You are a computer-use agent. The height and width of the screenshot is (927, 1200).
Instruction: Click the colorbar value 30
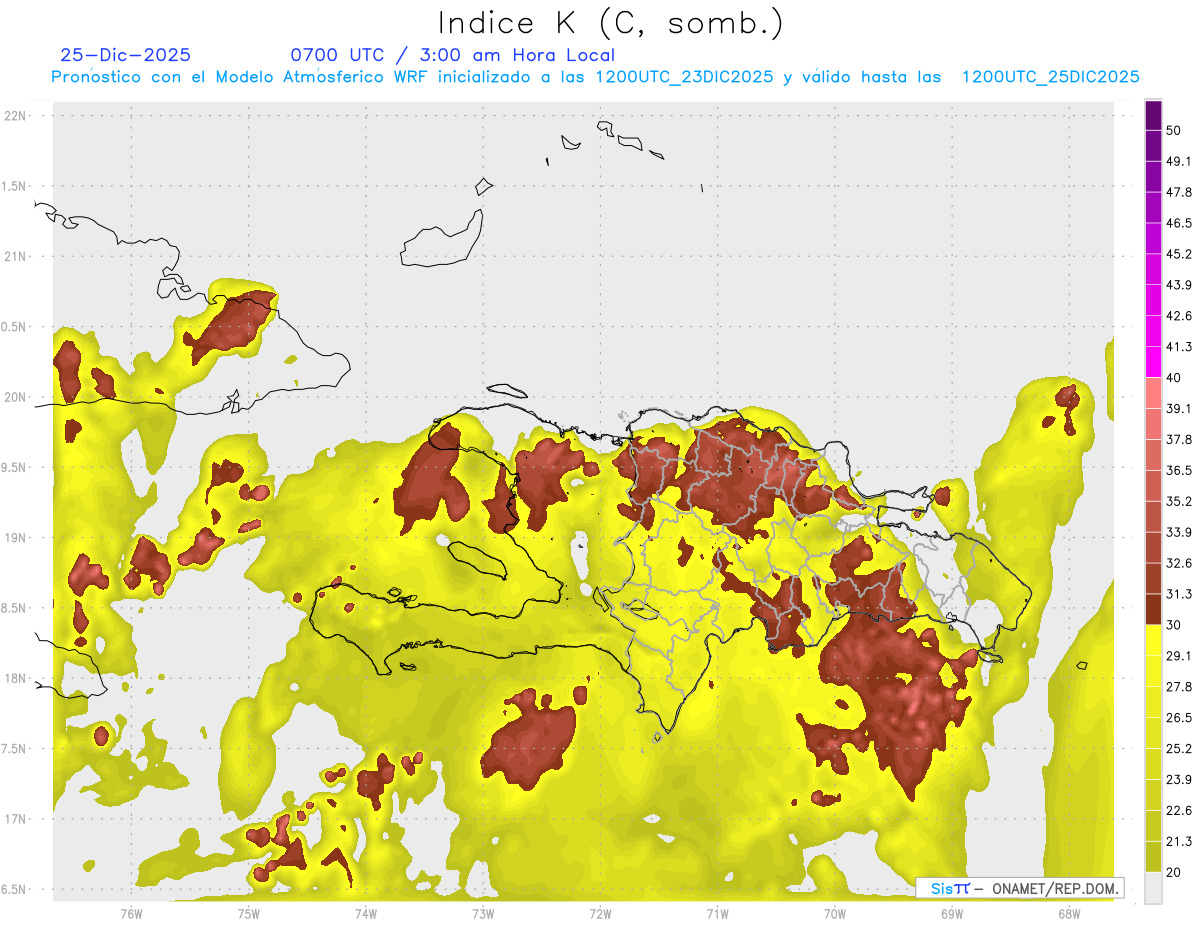1174,625
